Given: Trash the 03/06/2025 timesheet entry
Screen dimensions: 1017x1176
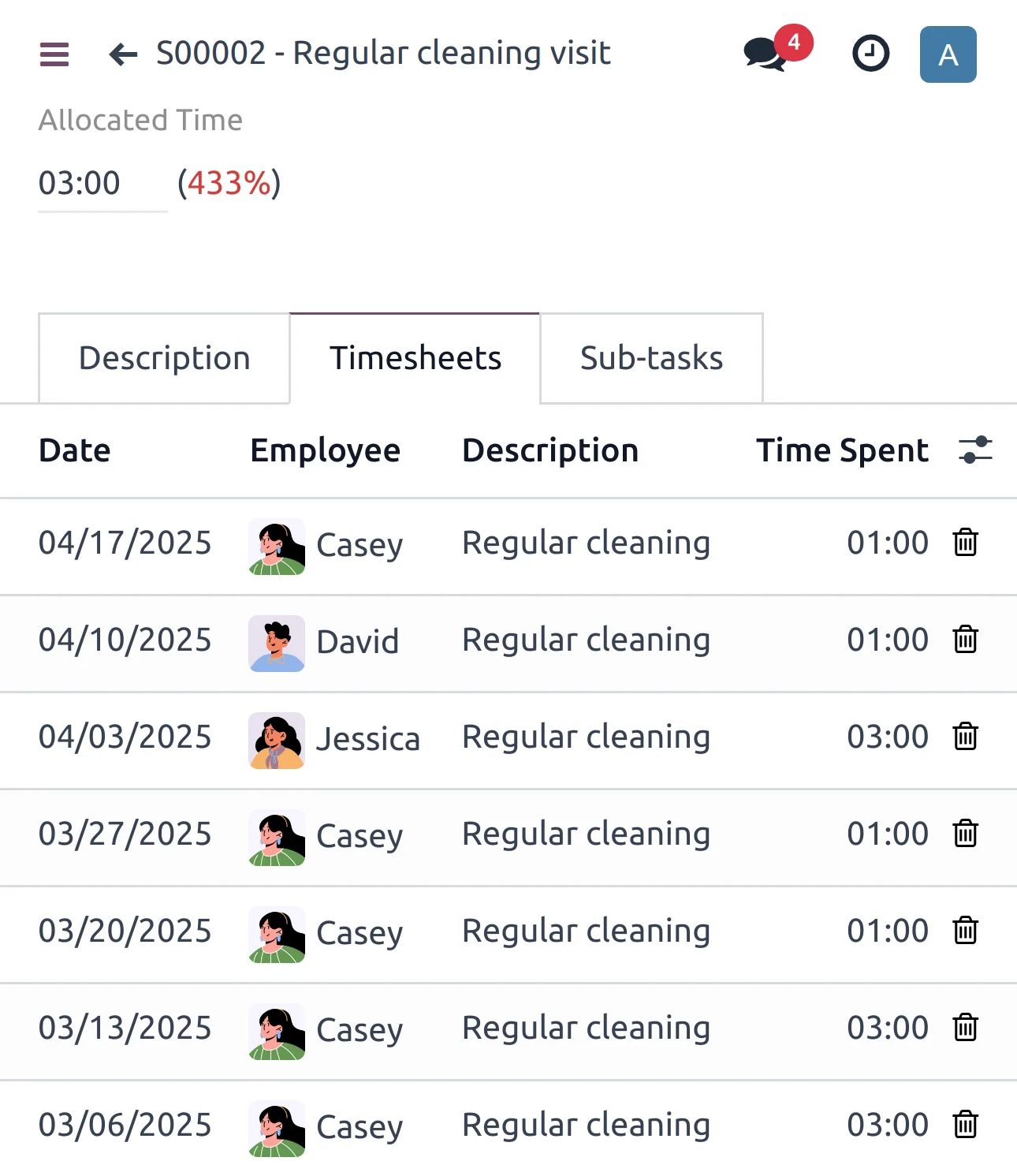Looking at the screenshot, I should tap(965, 1125).
